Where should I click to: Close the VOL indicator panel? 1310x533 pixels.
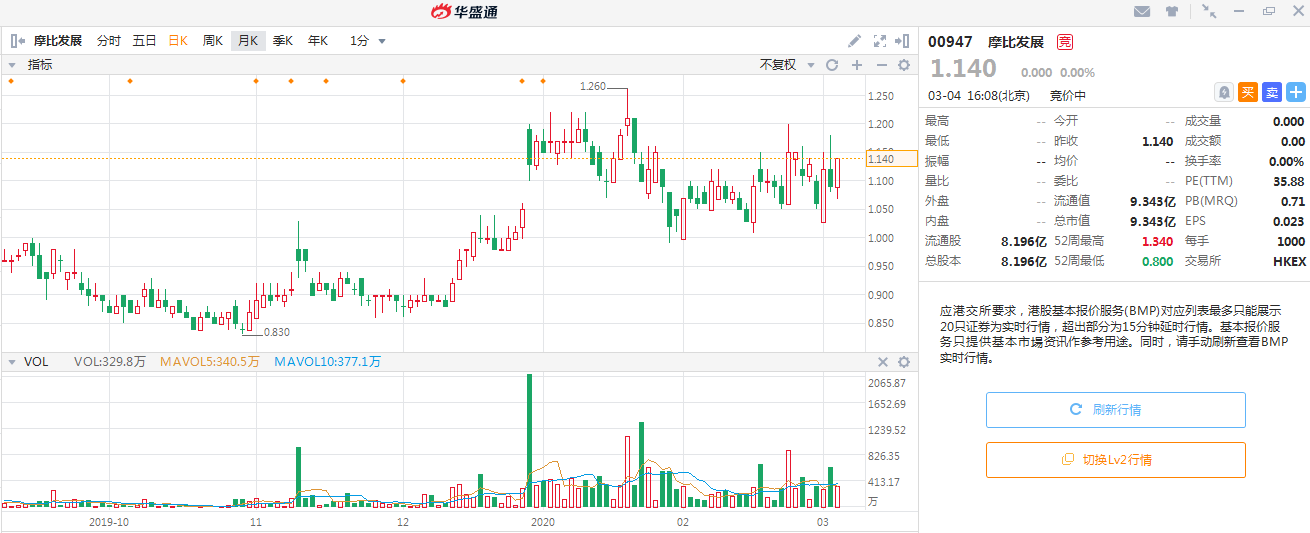pyautogui.click(x=883, y=362)
